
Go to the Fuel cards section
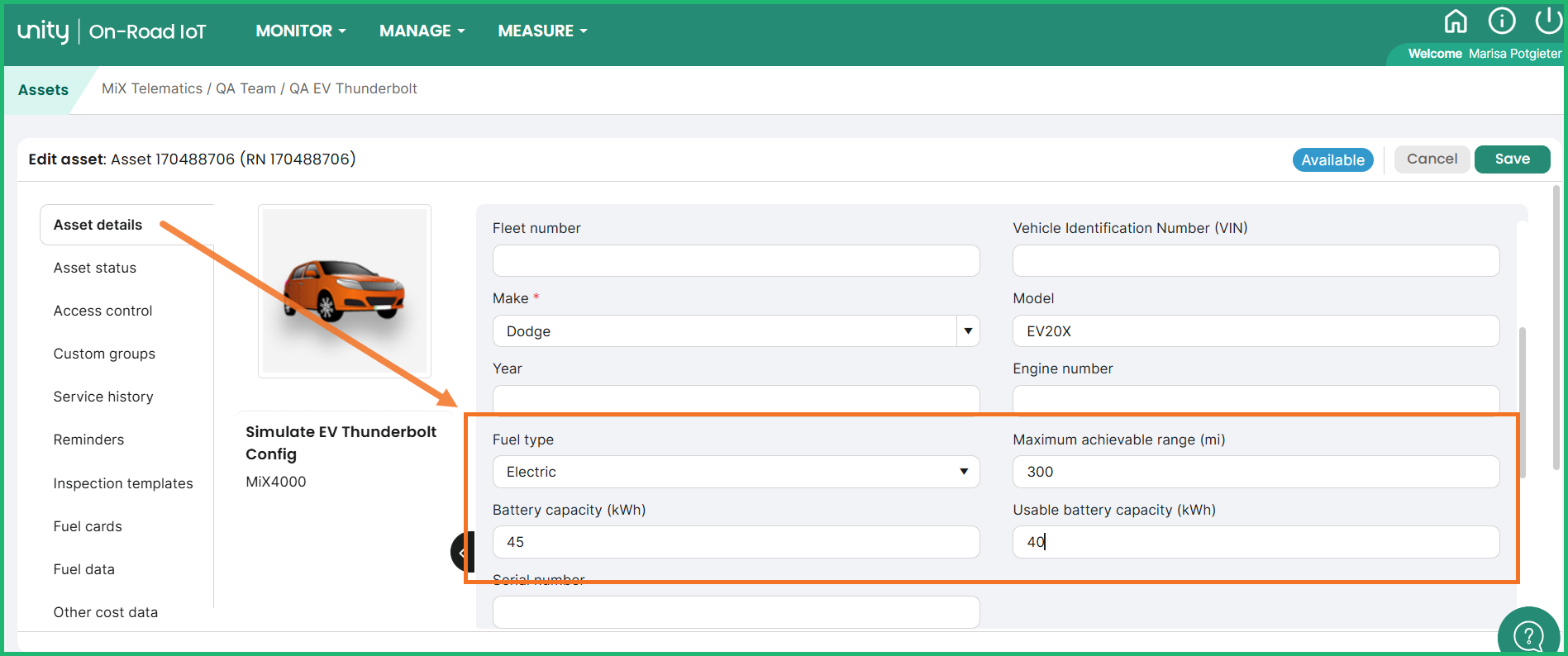click(x=88, y=526)
